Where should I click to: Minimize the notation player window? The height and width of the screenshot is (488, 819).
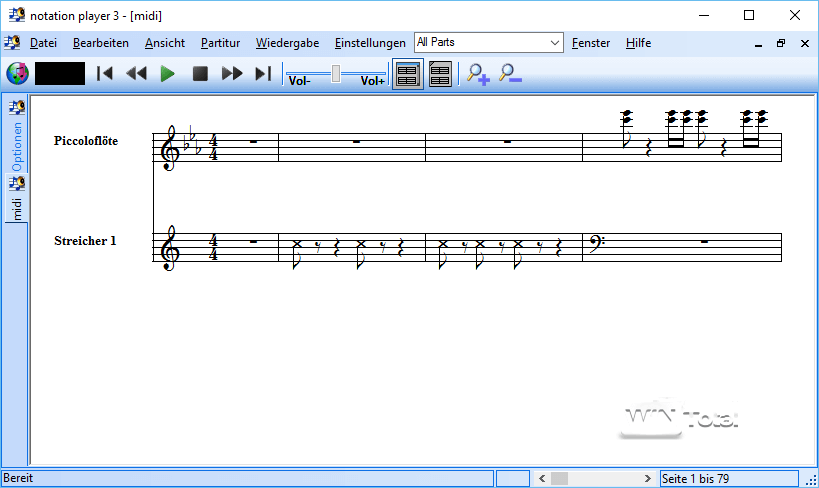[704, 15]
